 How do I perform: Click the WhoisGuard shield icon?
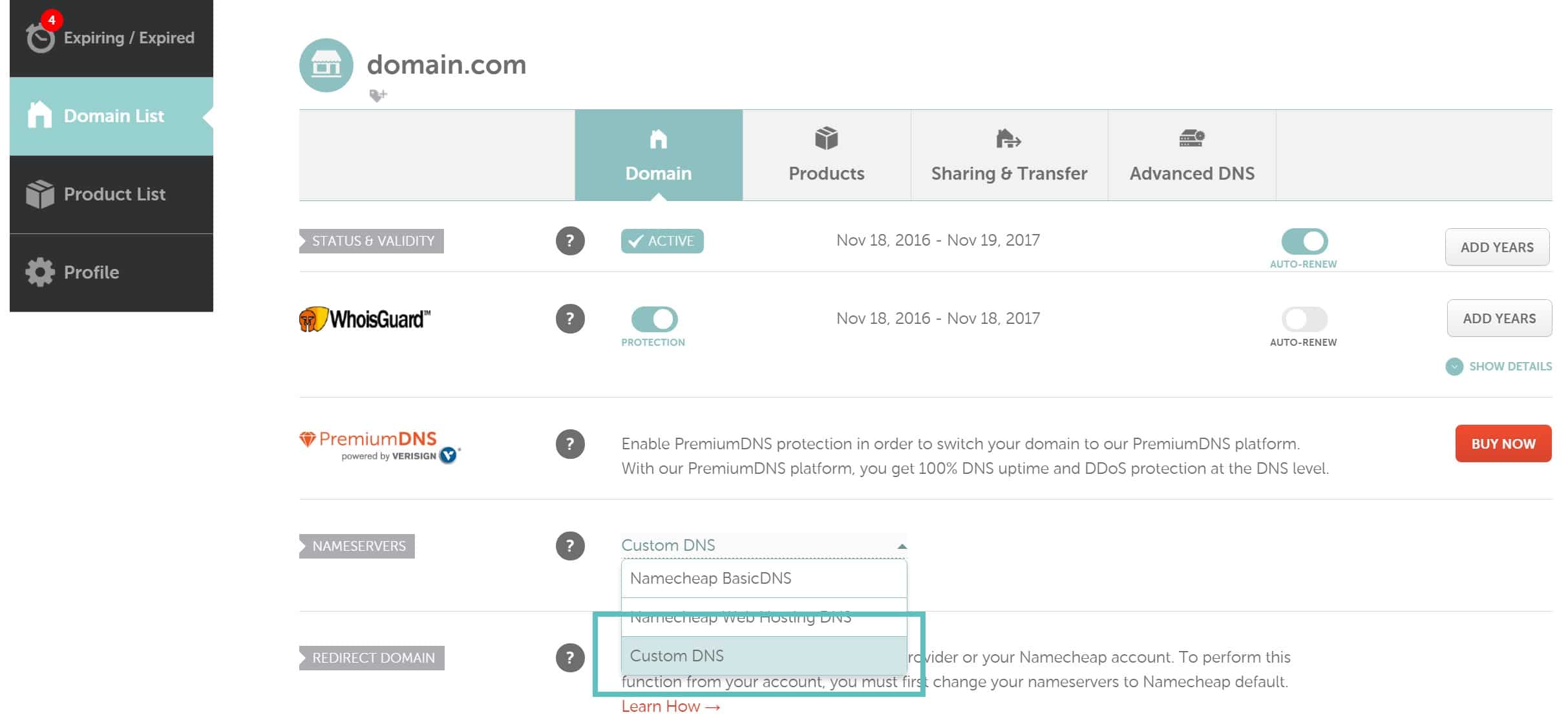point(312,318)
